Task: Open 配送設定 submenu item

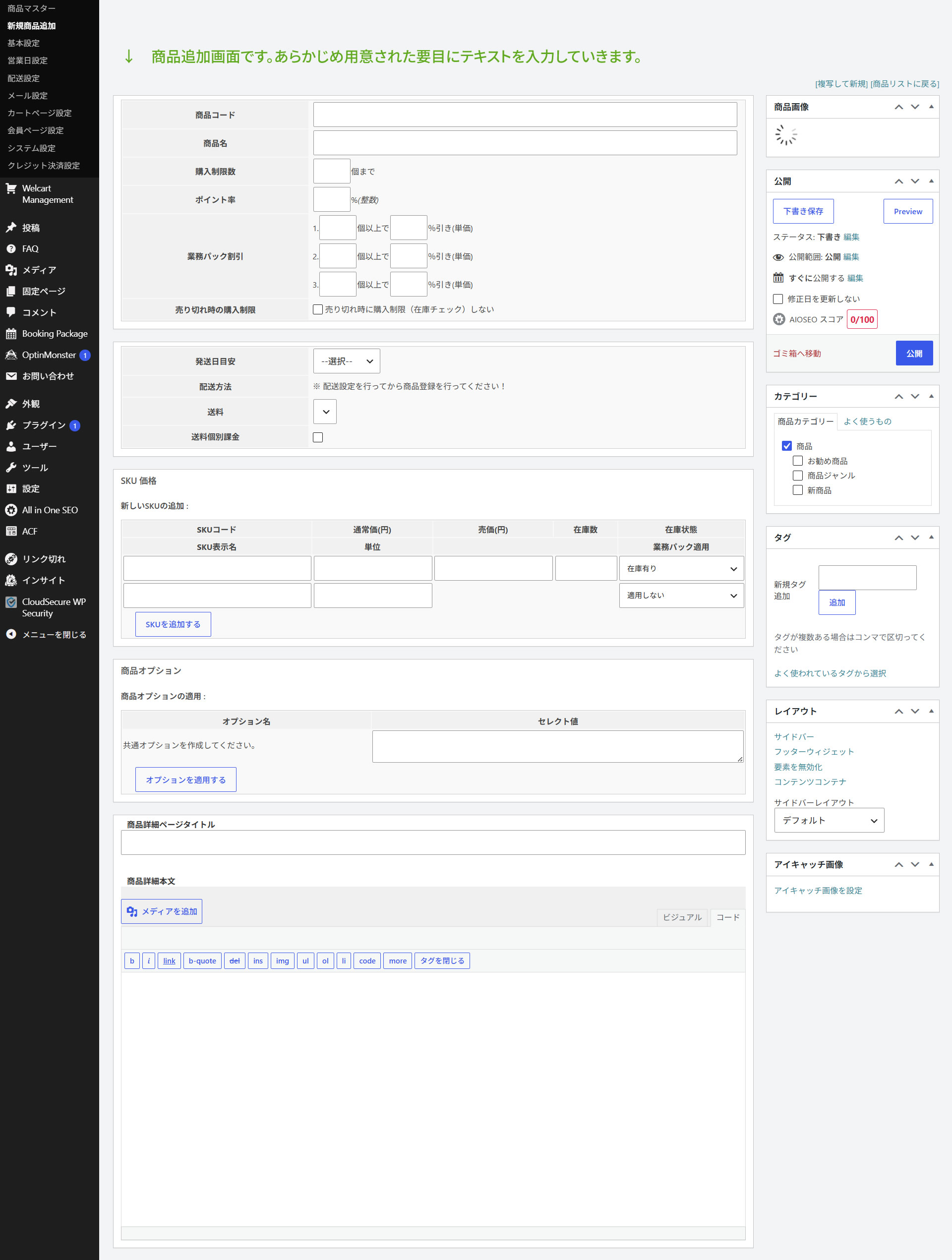Action: pos(23,78)
